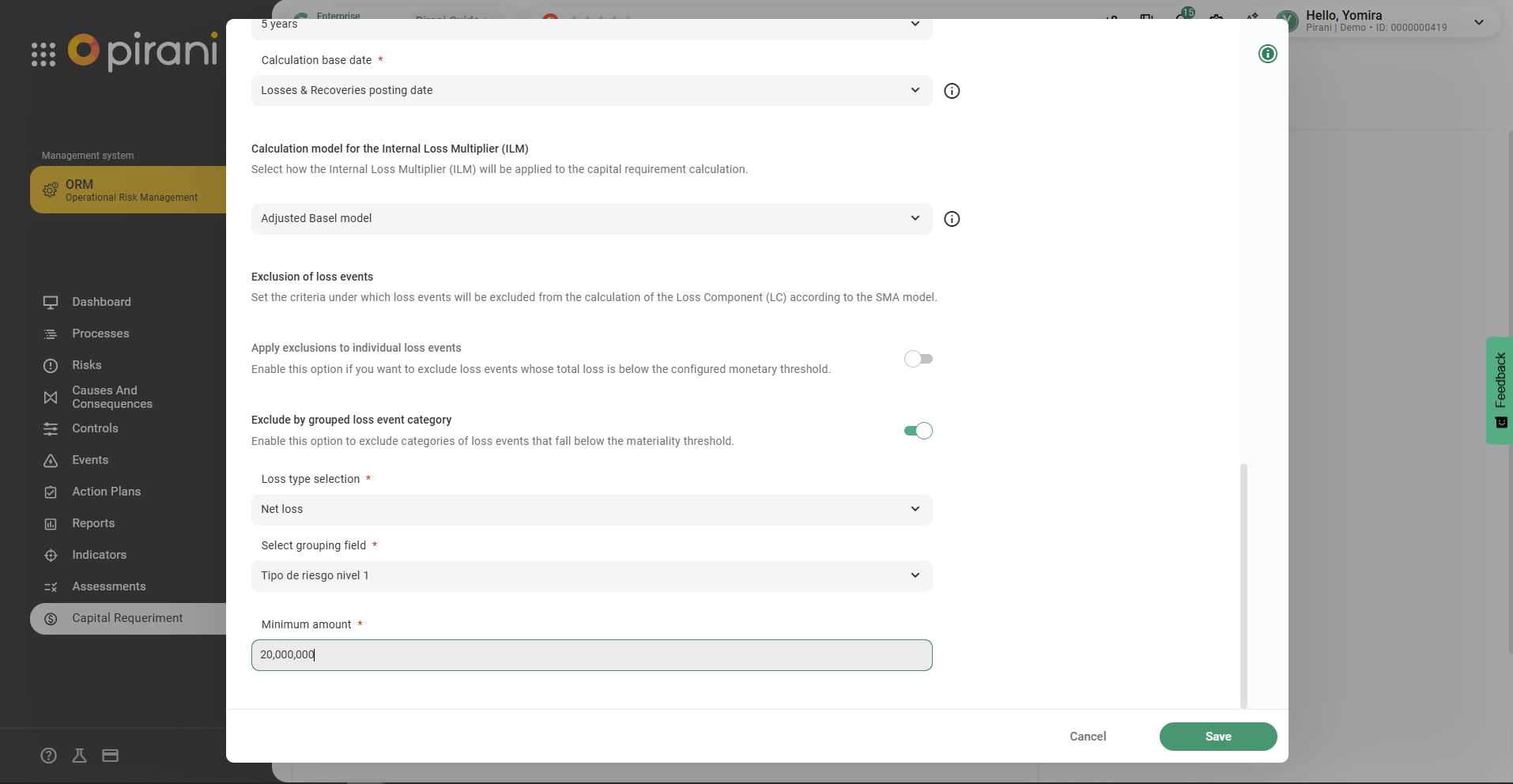Click the lab flask icon in sidebar footer

pyautogui.click(x=79, y=756)
